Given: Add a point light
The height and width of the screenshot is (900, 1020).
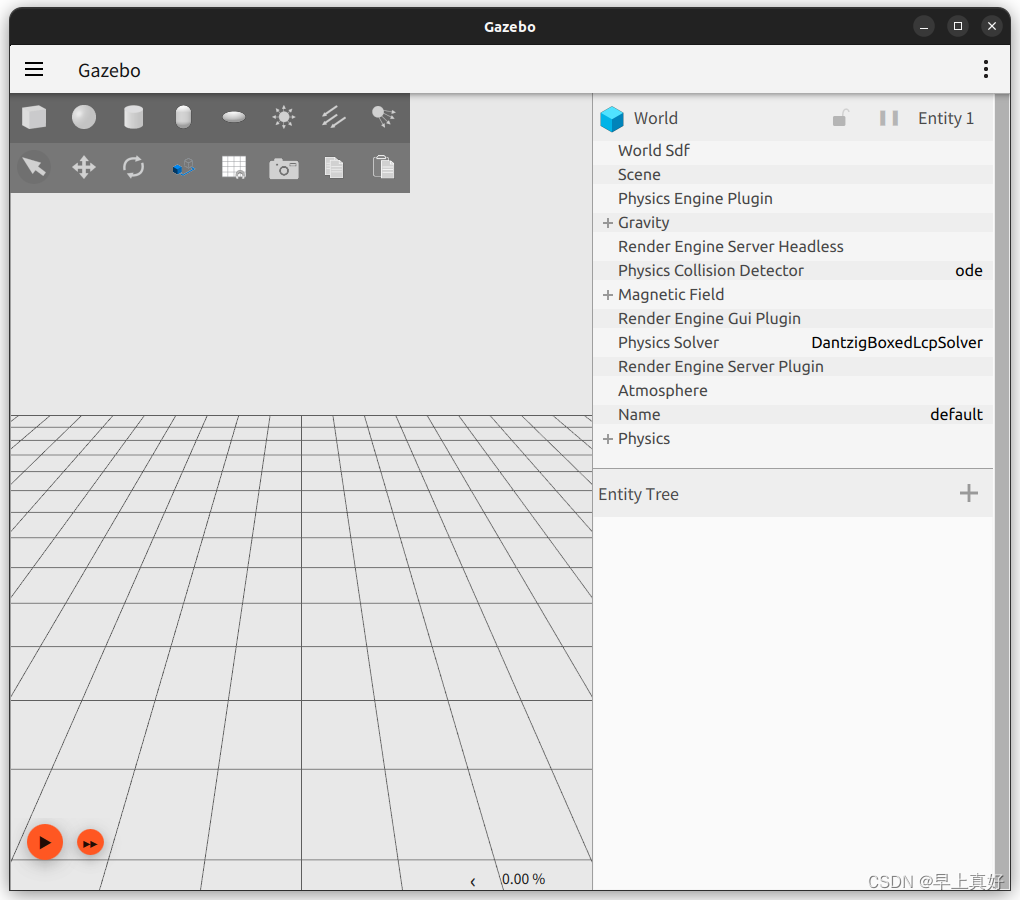Looking at the screenshot, I should point(284,118).
